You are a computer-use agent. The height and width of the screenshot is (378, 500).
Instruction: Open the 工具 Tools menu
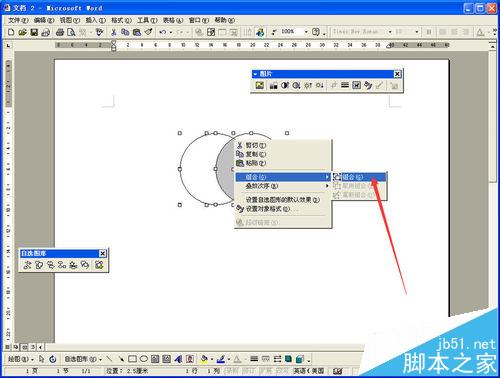coord(147,20)
